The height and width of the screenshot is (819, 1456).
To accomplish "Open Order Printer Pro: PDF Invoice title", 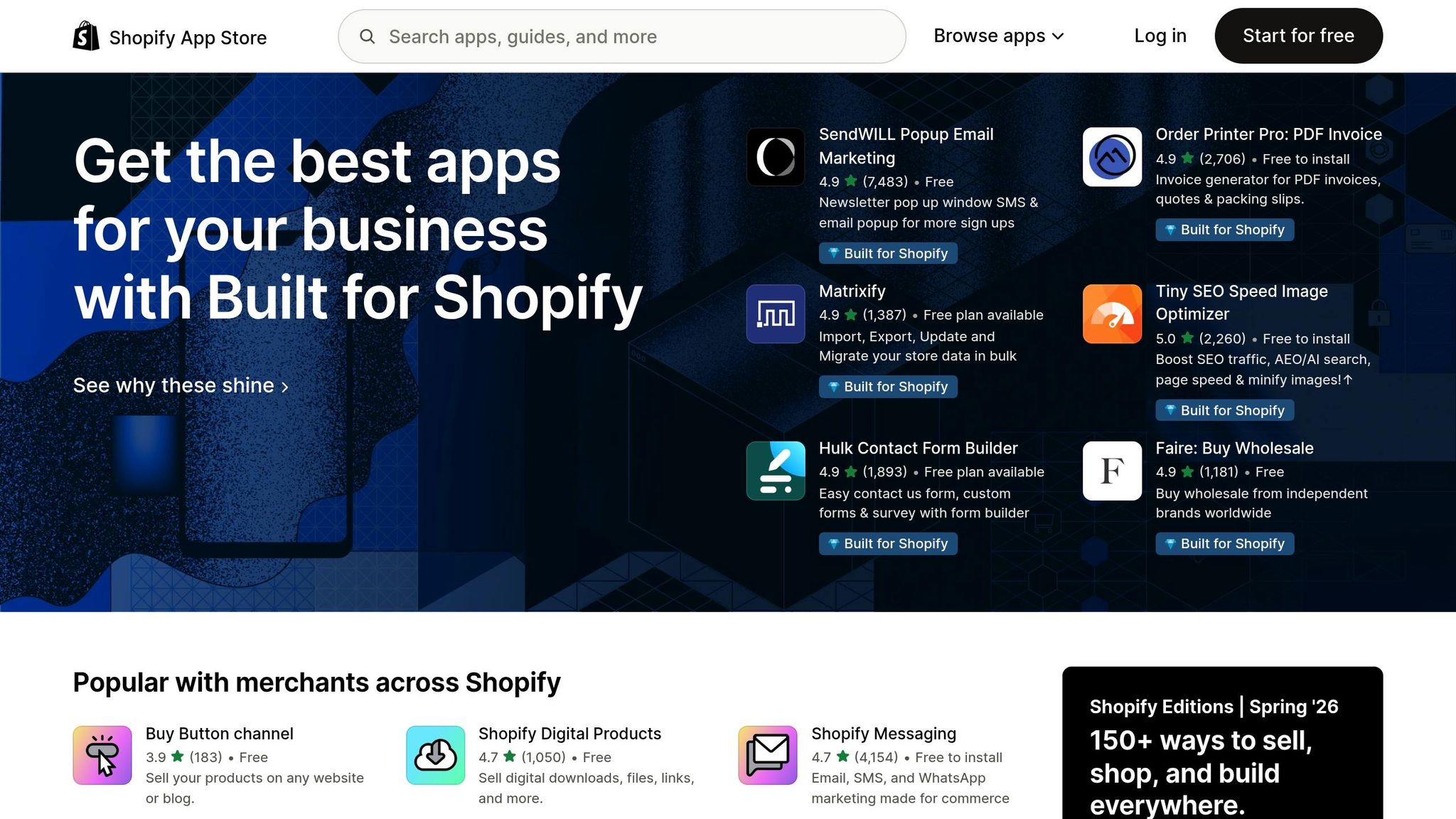I will (1269, 134).
